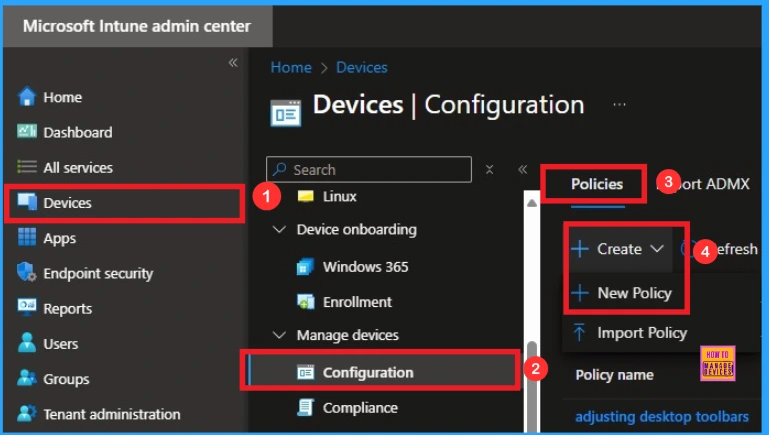The width and height of the screenshot is (769, 435).
Task: Click the Users person icon
Action: click(x=26, y=343)
